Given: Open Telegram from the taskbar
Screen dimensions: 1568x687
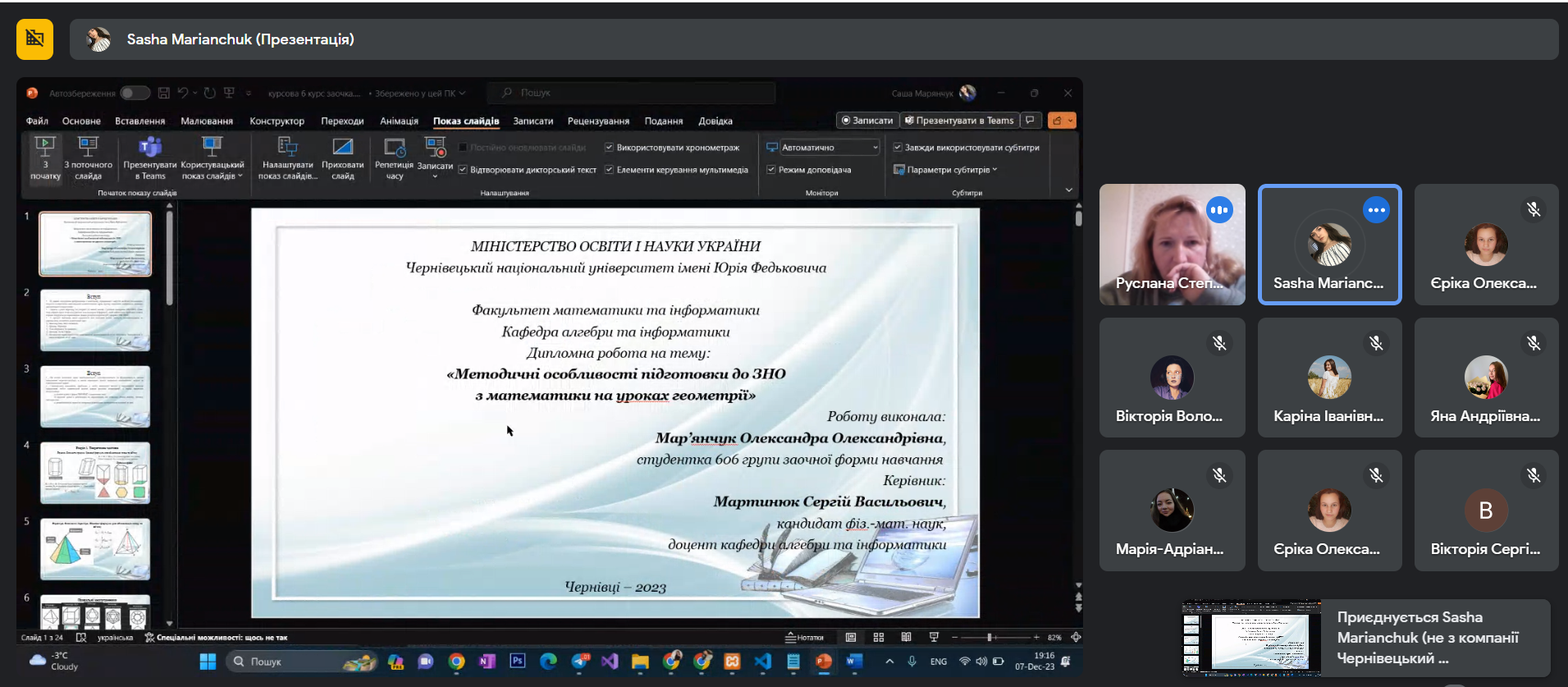Looking at the screenshot, I should tap(580, 661).
